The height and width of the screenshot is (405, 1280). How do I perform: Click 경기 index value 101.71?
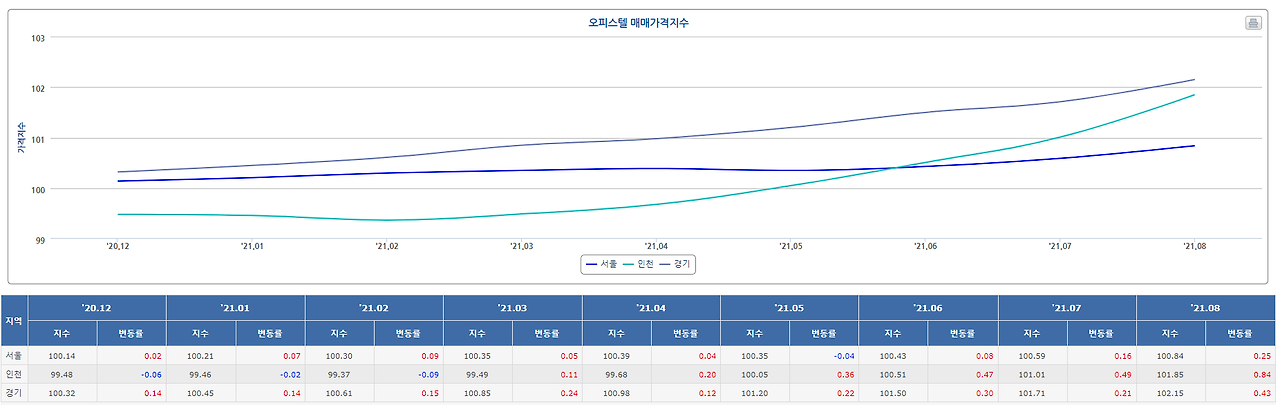pos(1032,392)
